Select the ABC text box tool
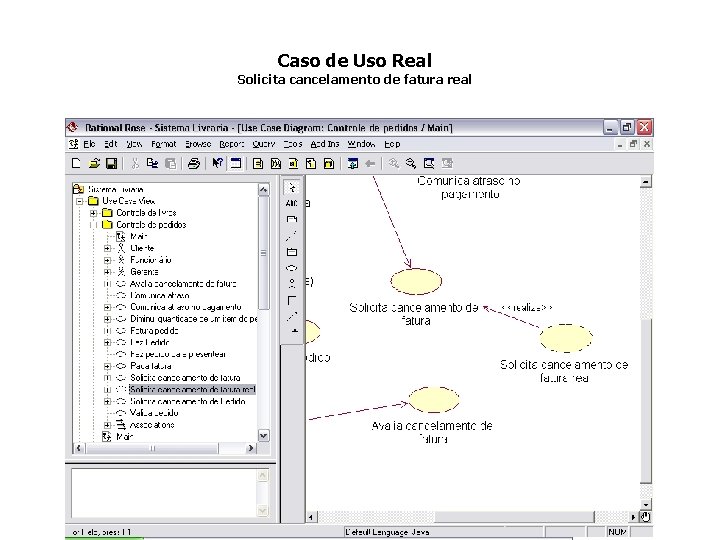Image resolution: width=720 pixels, height=540 pixels. (292, 203)
